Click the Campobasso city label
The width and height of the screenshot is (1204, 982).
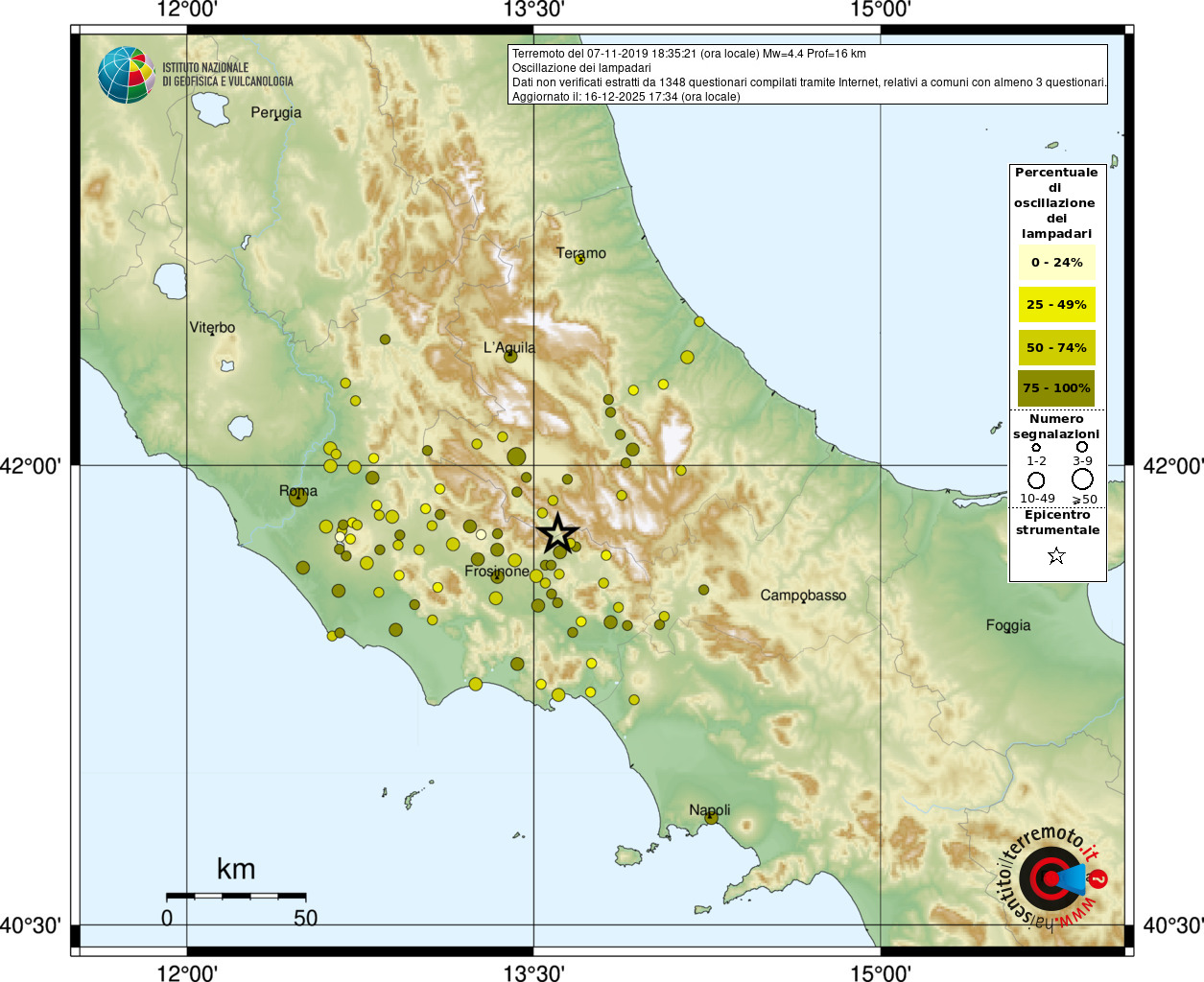tap(803, 595)
